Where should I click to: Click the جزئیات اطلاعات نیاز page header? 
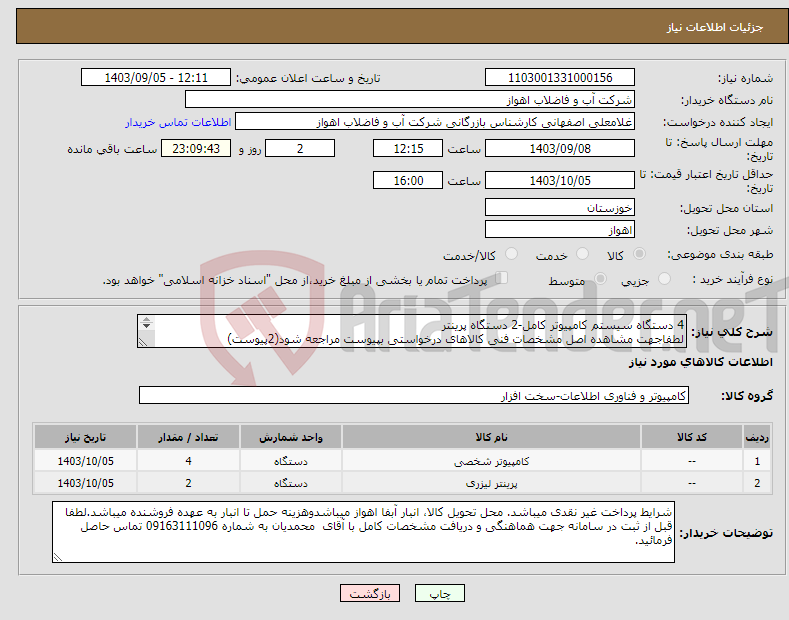click(715, 27)
